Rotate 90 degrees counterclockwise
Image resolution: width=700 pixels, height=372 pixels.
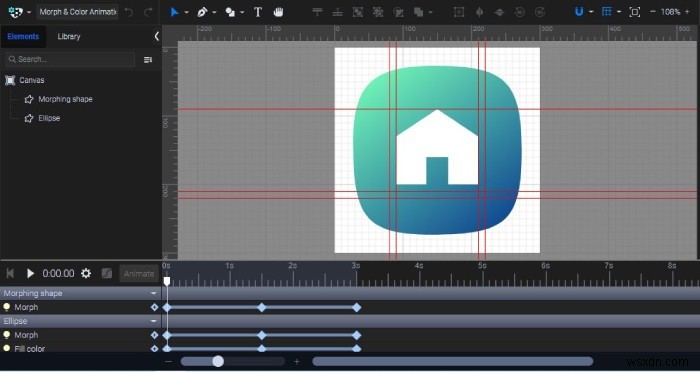coord(520,12)
